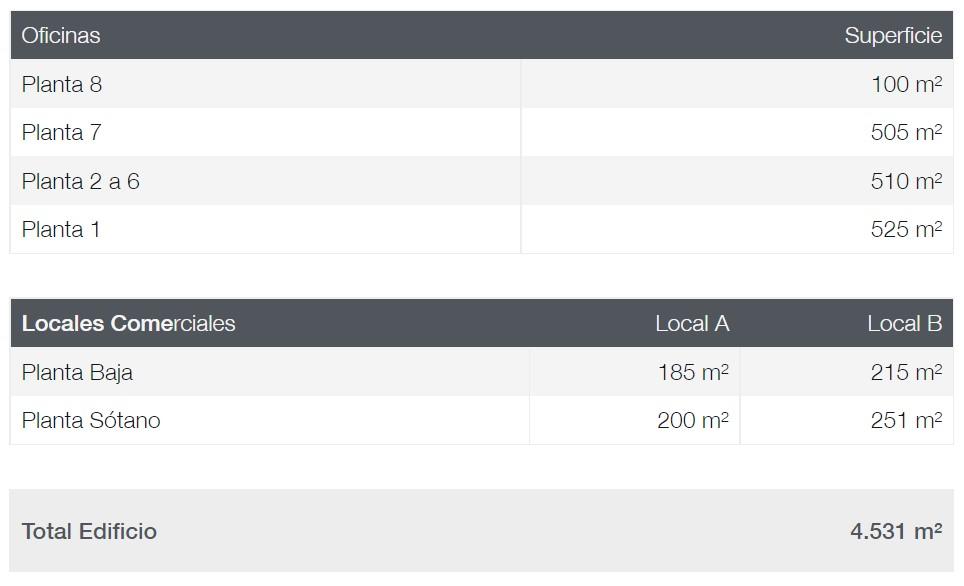964x586 pixels.
Task: Select the 200 m² Local A value
Action: click(x=693, y=420)
